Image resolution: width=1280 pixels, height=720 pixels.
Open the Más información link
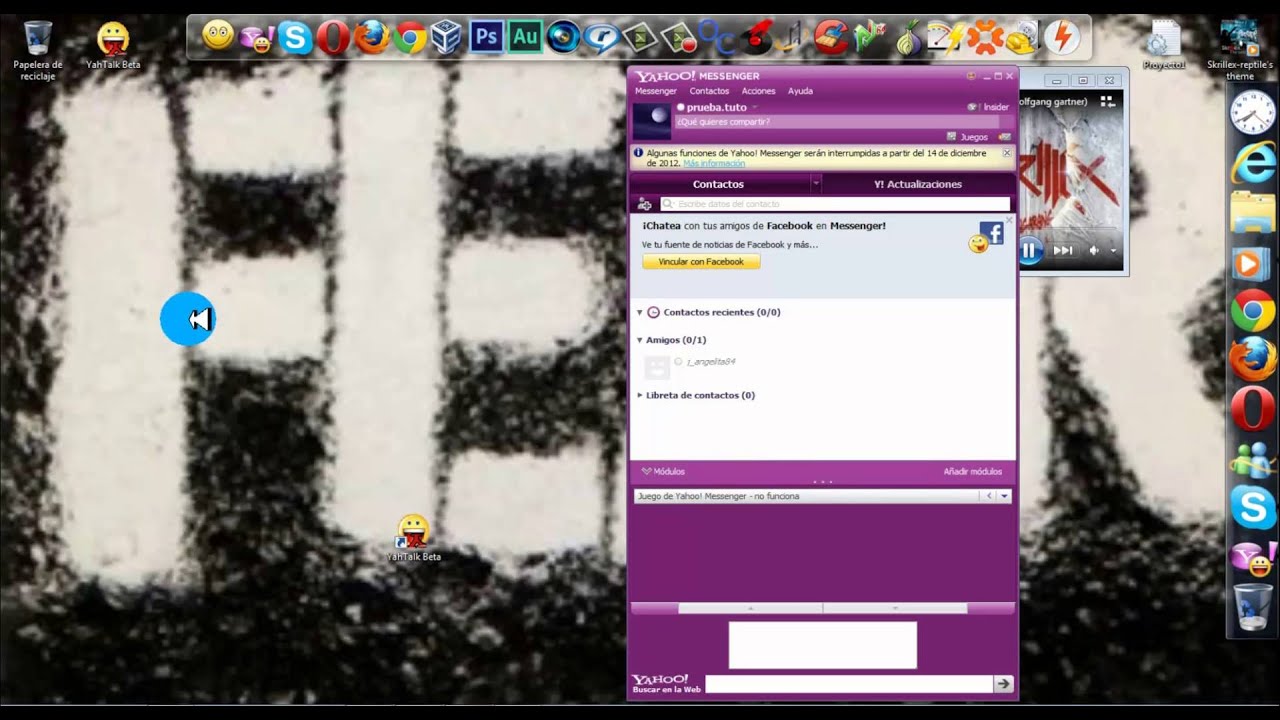tap(714, 163)
